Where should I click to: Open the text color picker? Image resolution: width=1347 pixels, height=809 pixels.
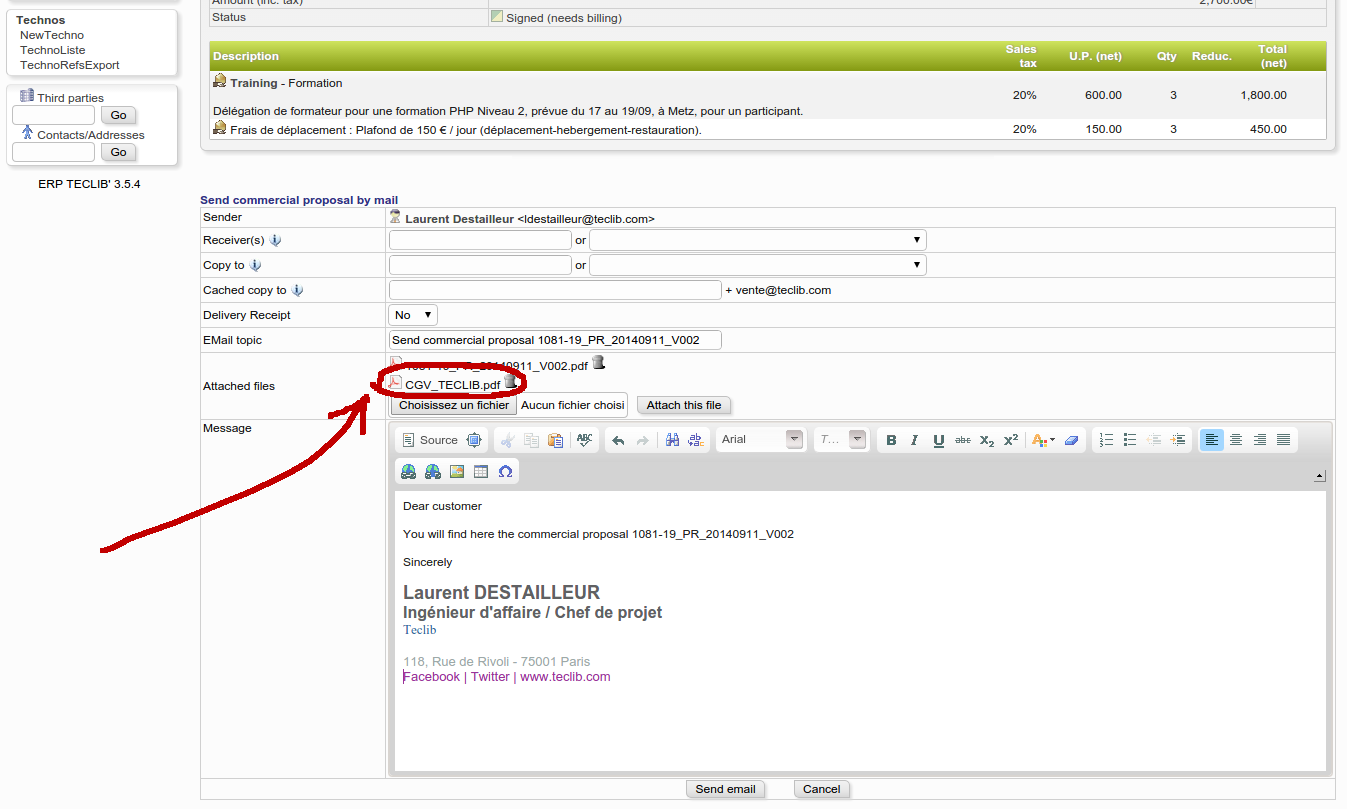click(1043, 440)
